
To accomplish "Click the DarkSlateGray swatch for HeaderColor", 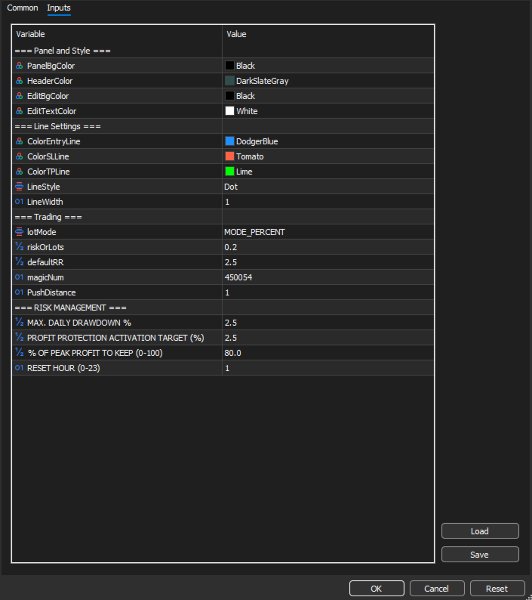I will [230, 81].
